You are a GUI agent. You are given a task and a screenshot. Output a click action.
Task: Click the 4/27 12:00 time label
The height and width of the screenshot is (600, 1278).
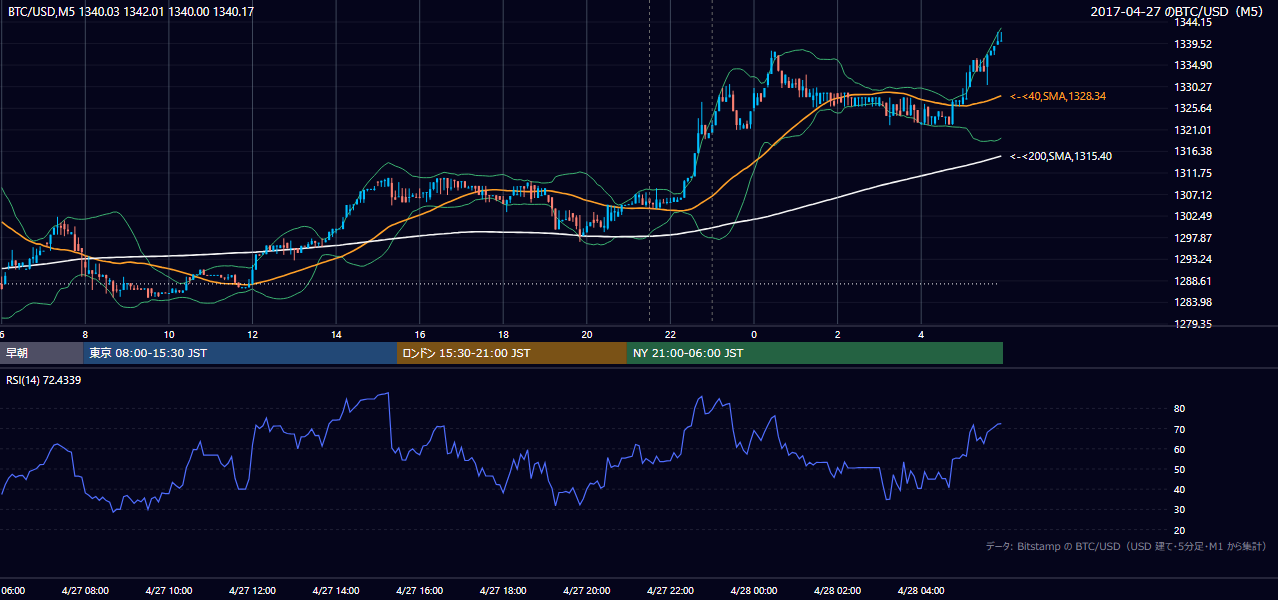(252, 591)
